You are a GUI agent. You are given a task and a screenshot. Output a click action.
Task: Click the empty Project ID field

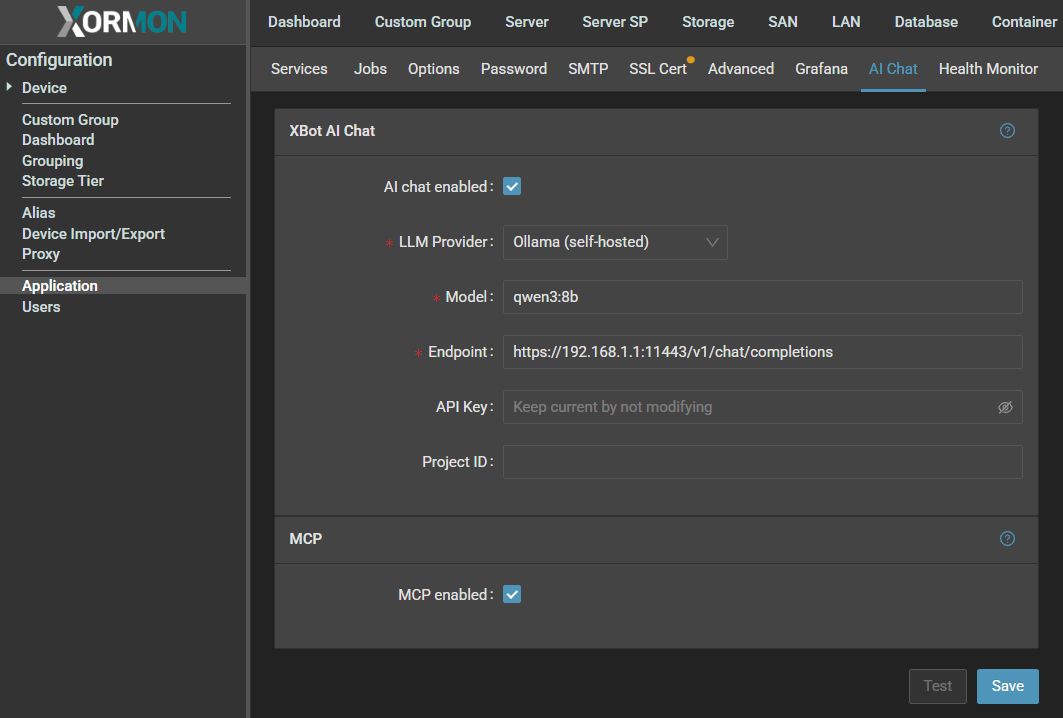[761, 462]
